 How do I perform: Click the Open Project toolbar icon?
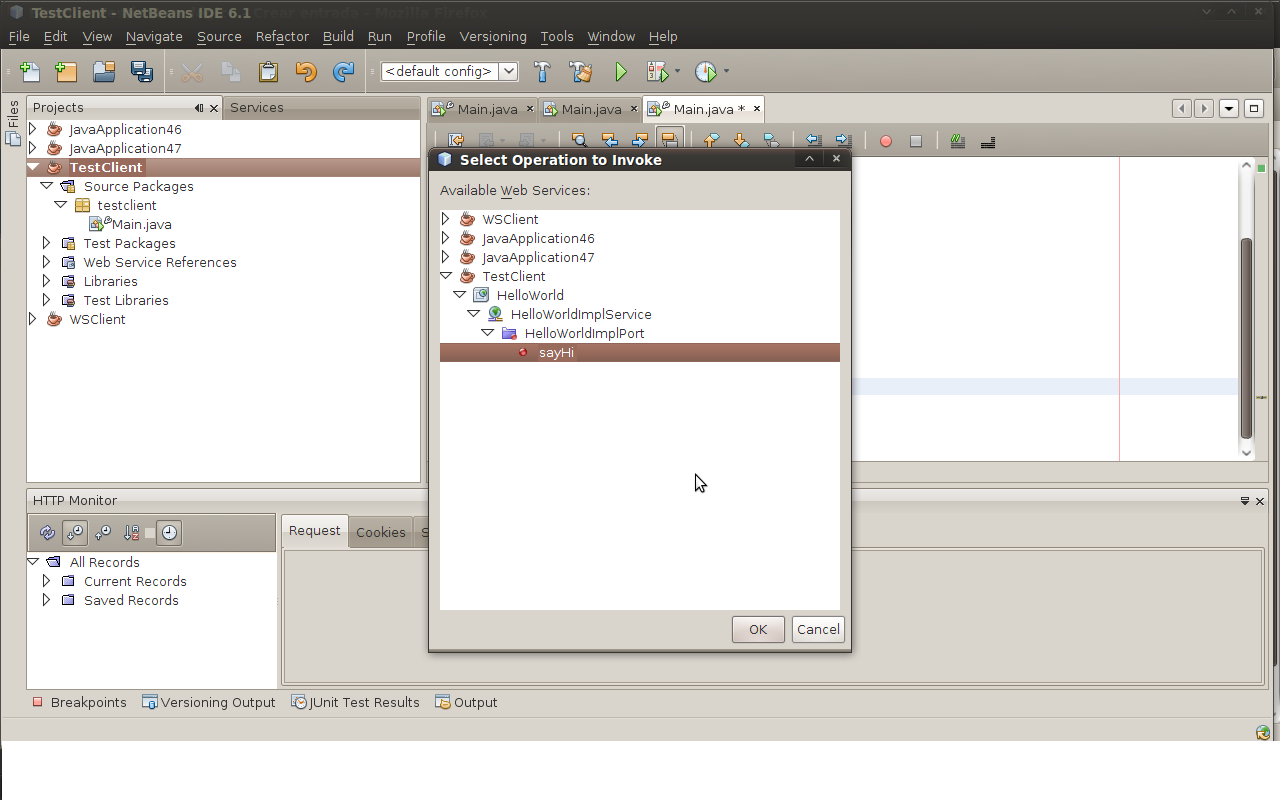coord(104,72)
